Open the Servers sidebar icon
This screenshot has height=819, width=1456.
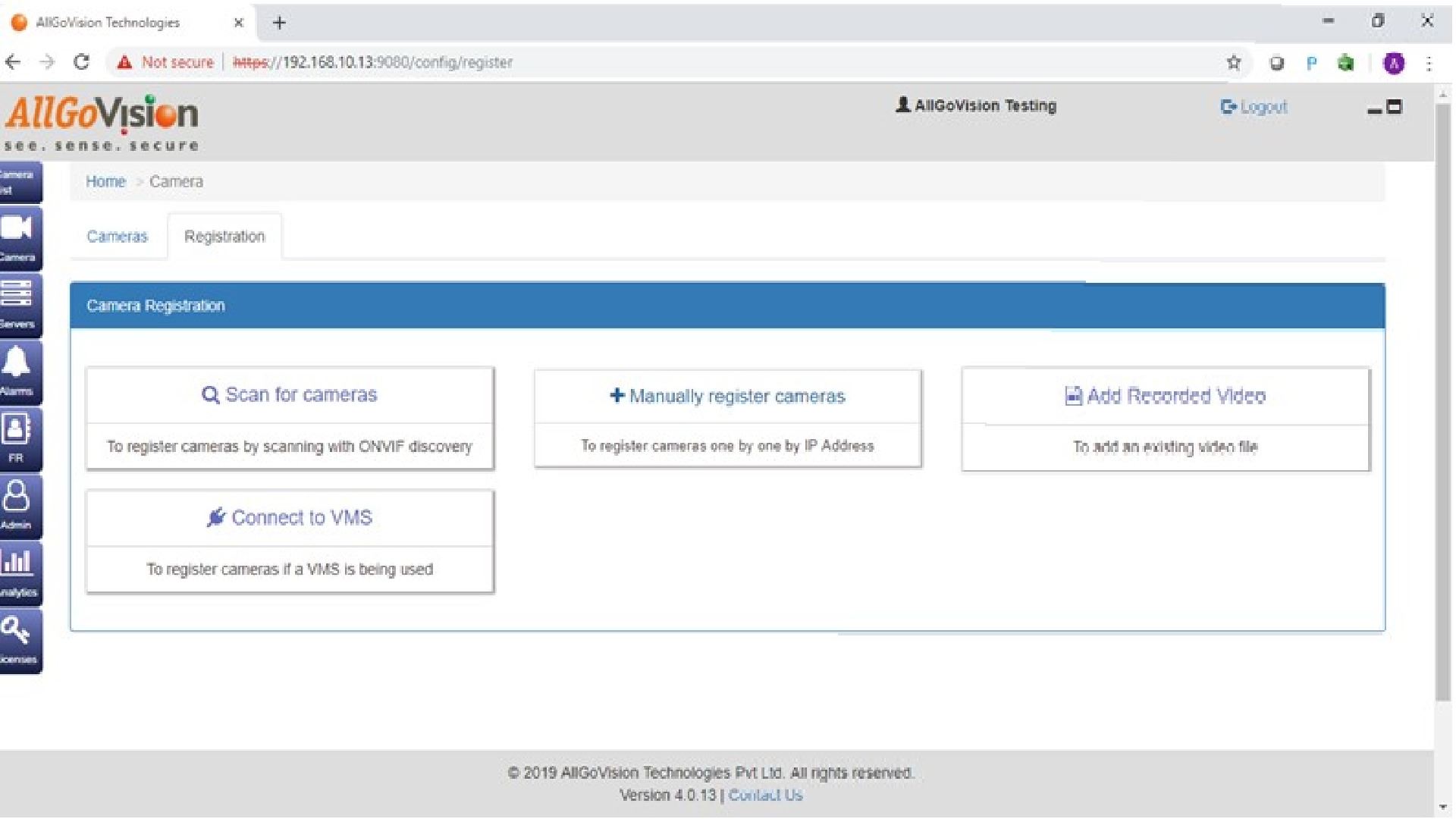20,305
